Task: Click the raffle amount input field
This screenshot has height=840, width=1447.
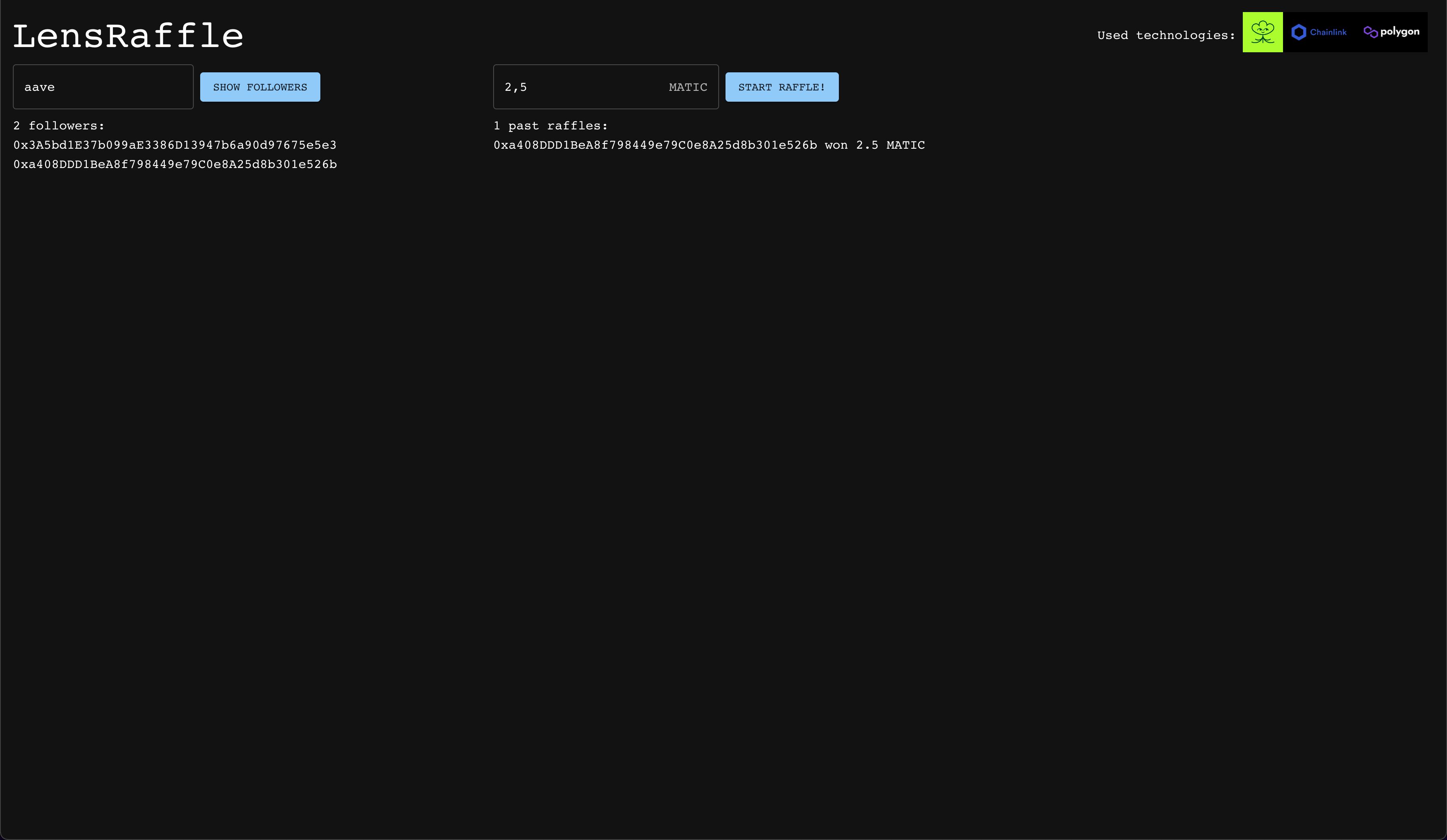Action: [605, 86]
